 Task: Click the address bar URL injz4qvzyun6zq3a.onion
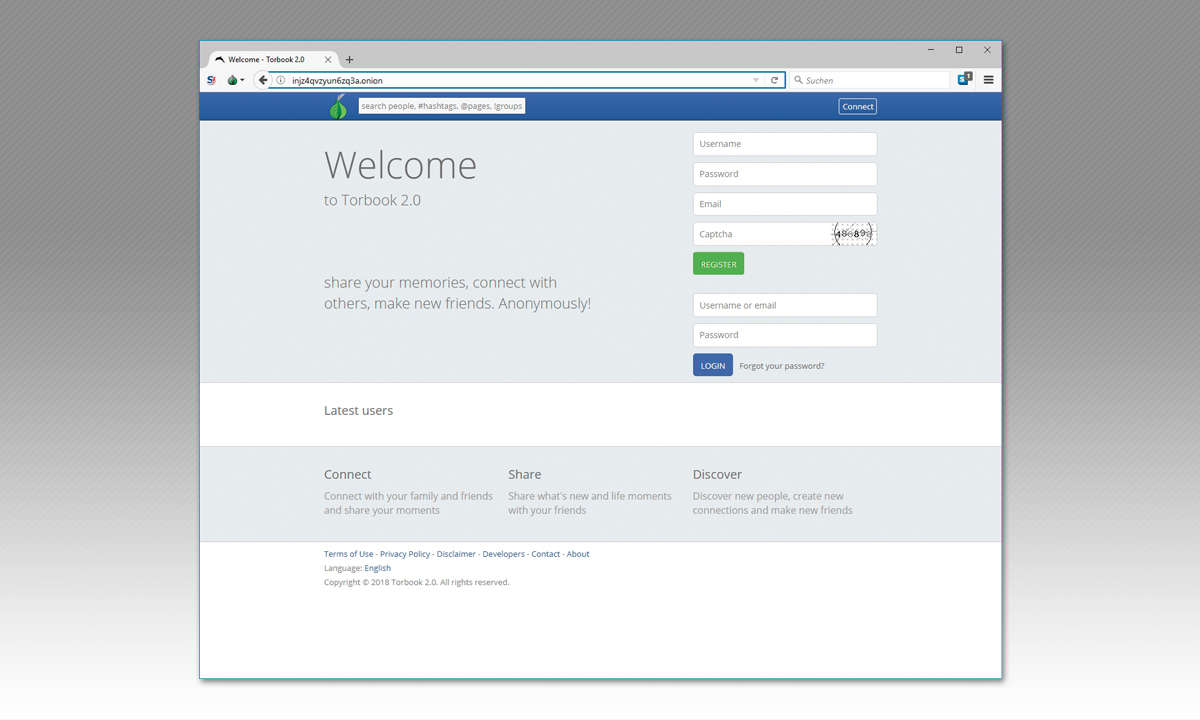(x=337, y=80)
